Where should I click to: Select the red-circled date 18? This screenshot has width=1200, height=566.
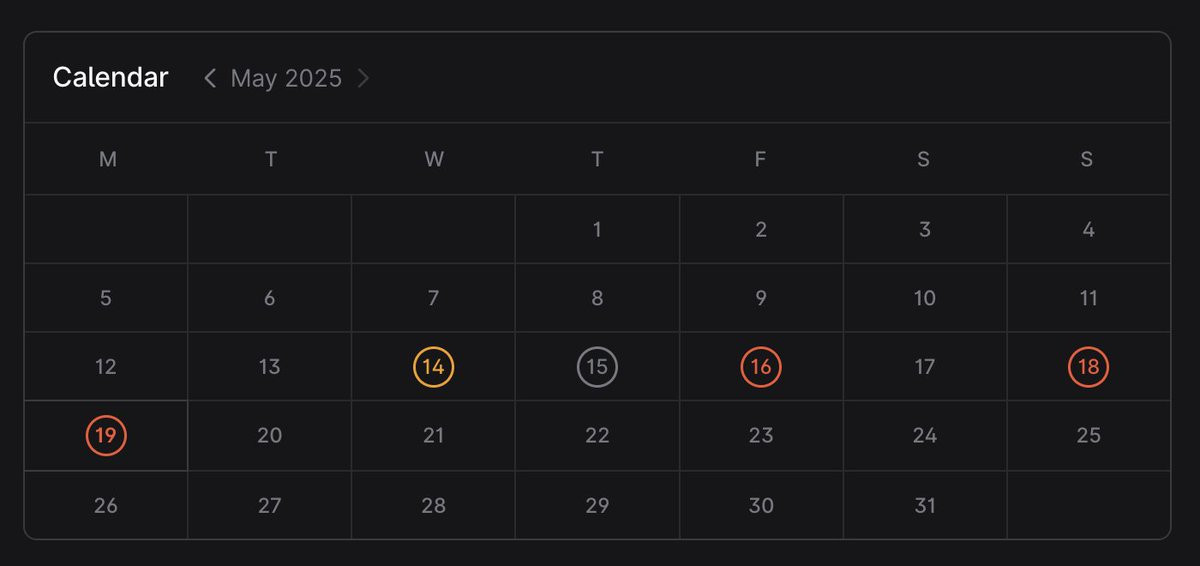tap(1088, 367)
